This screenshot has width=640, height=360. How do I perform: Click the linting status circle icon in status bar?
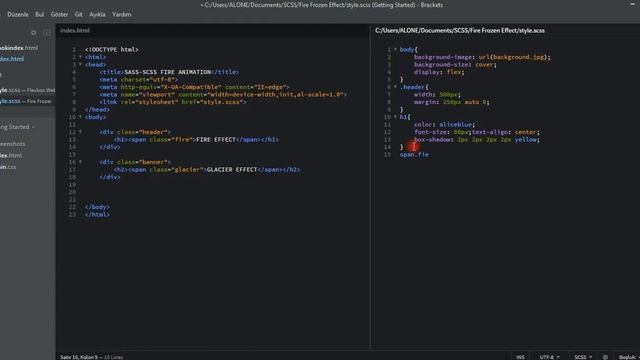605,357
